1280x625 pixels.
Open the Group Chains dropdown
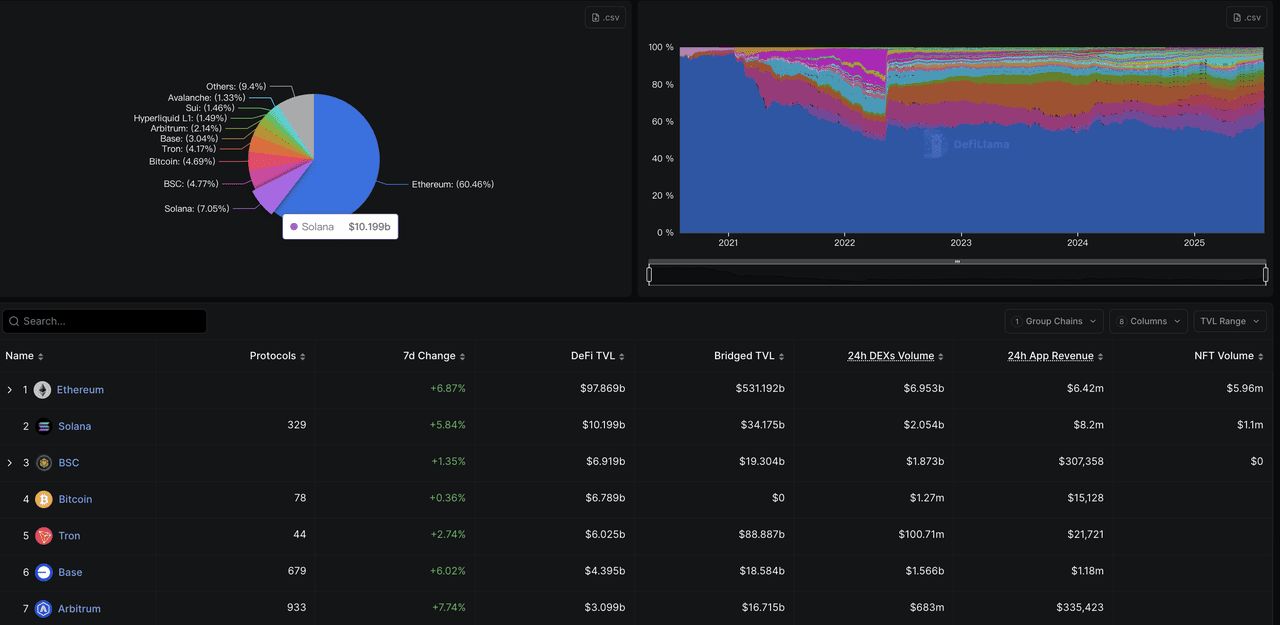1054,321
